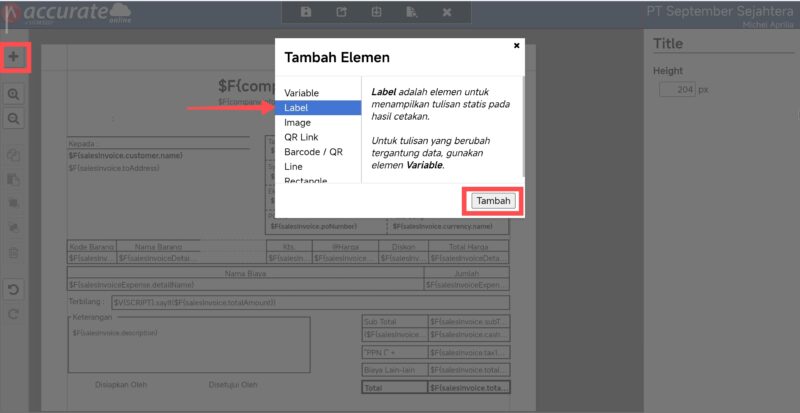Click the Accurate Online logo
Image resolution: width=800 pixels, height=413 pixels.
click(60, 13)
